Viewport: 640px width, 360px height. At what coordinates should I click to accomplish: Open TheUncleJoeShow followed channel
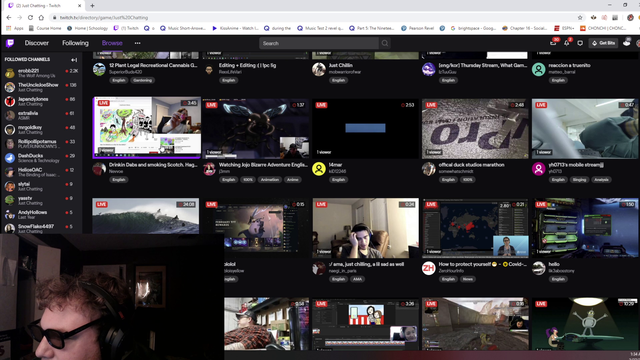[x=41, y=87]
